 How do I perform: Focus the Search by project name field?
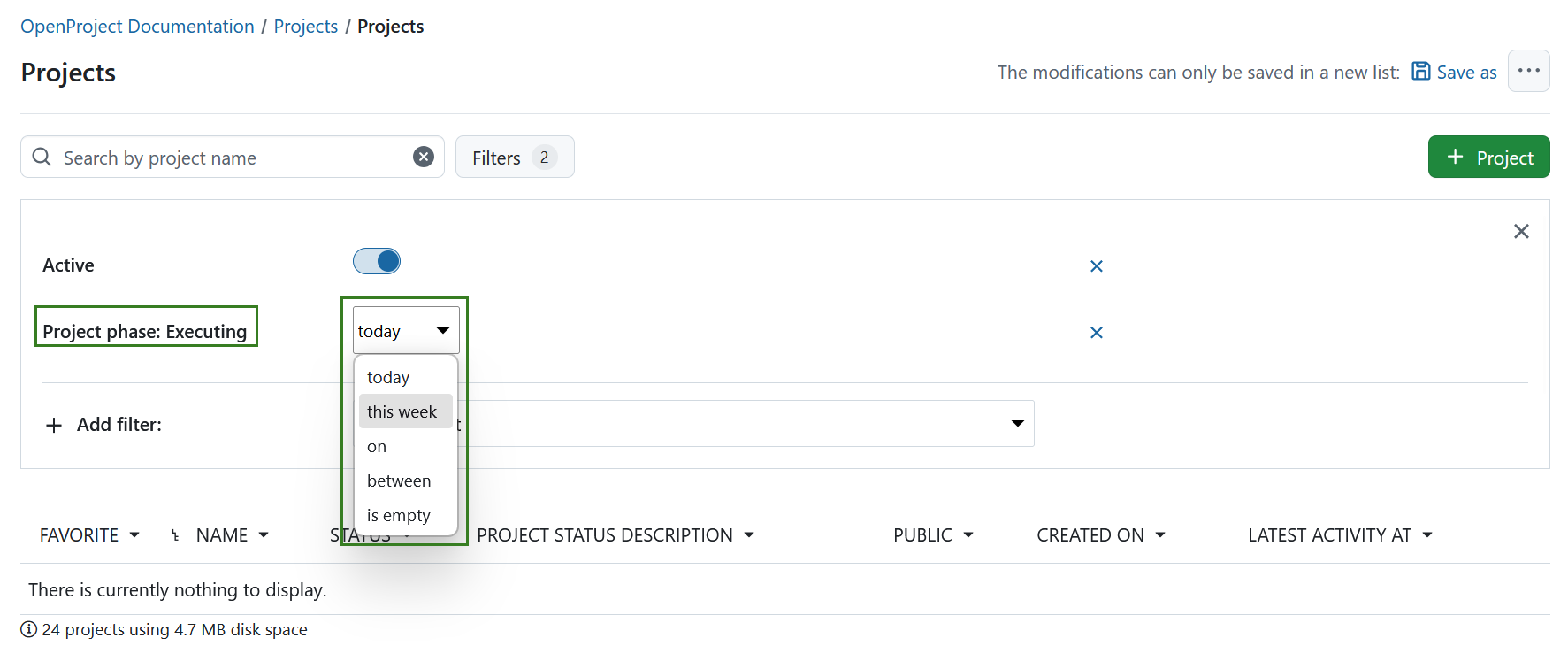pos(230,158)
